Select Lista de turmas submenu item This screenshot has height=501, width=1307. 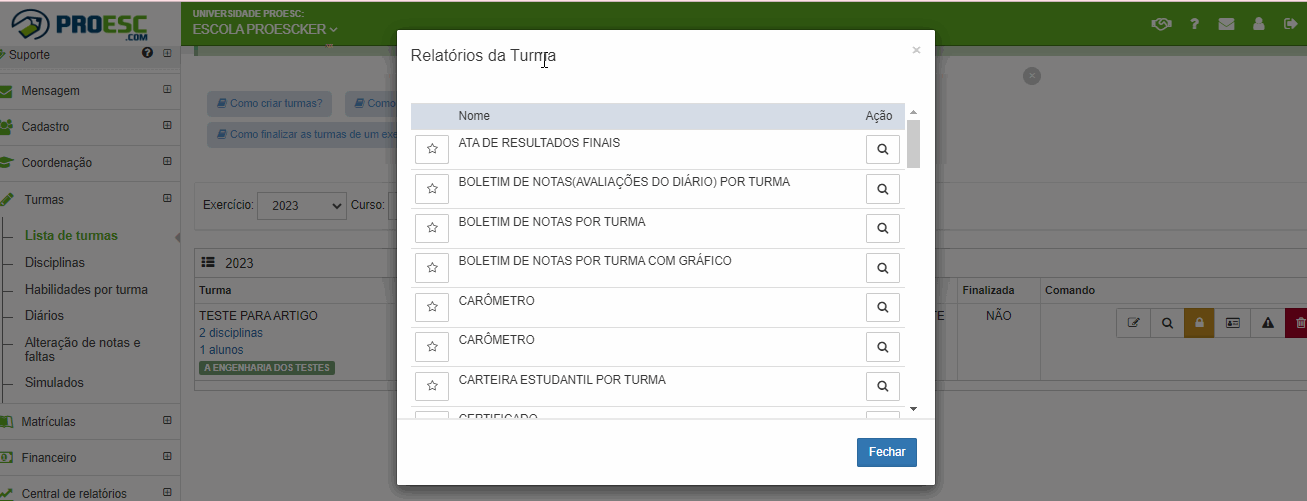tap(71, 236)
